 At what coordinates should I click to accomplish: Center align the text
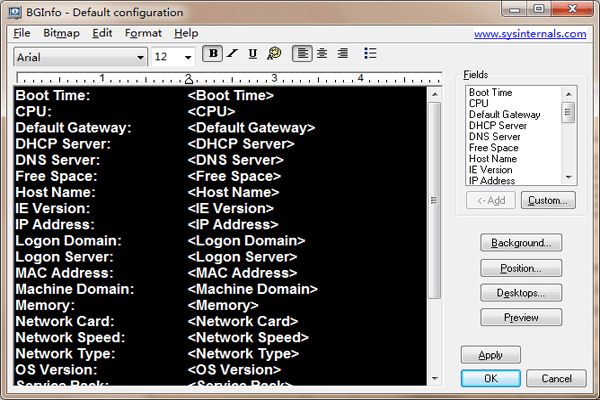click(x=322, y=54)
